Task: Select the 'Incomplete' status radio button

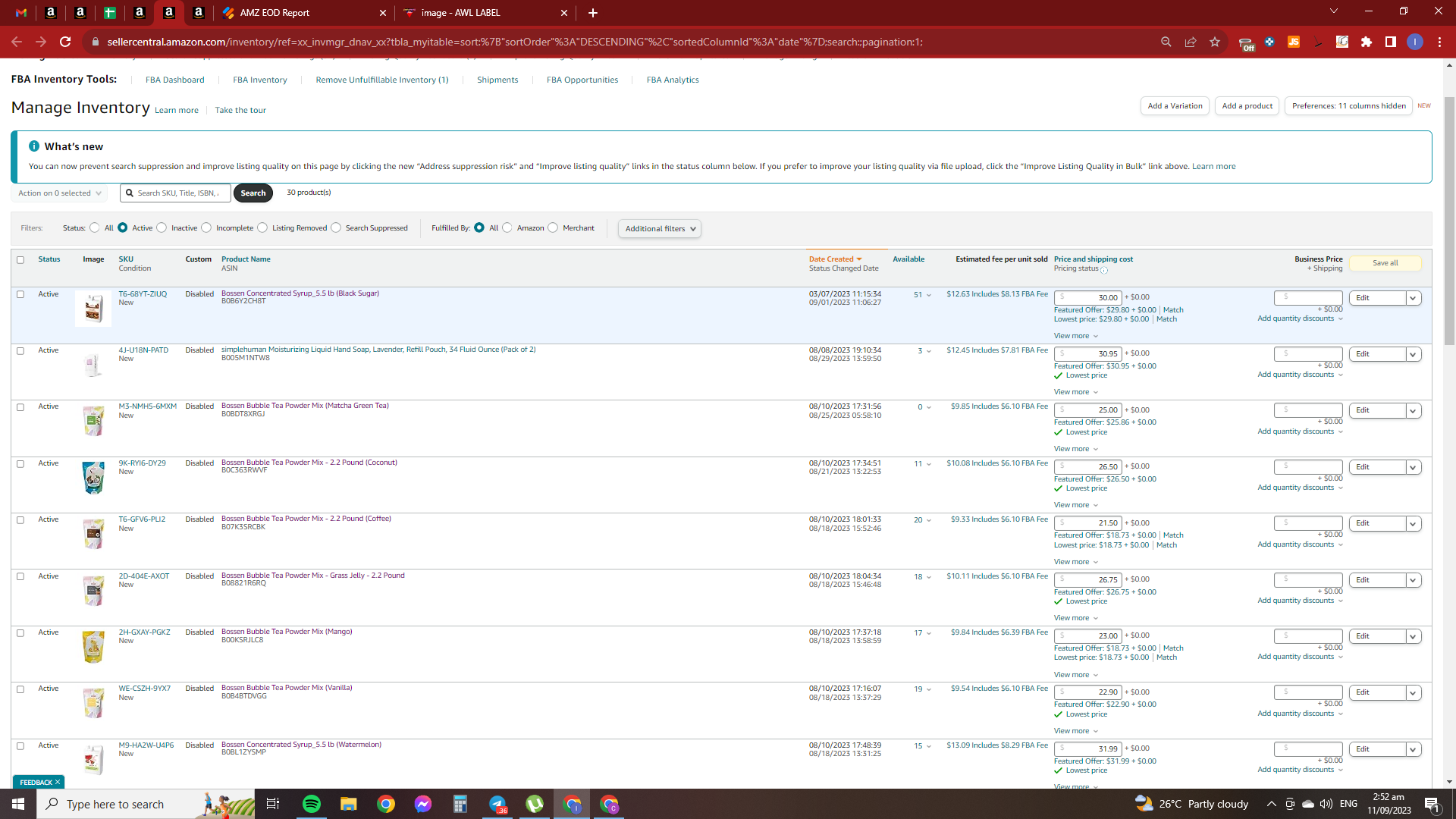Action: 206,228
